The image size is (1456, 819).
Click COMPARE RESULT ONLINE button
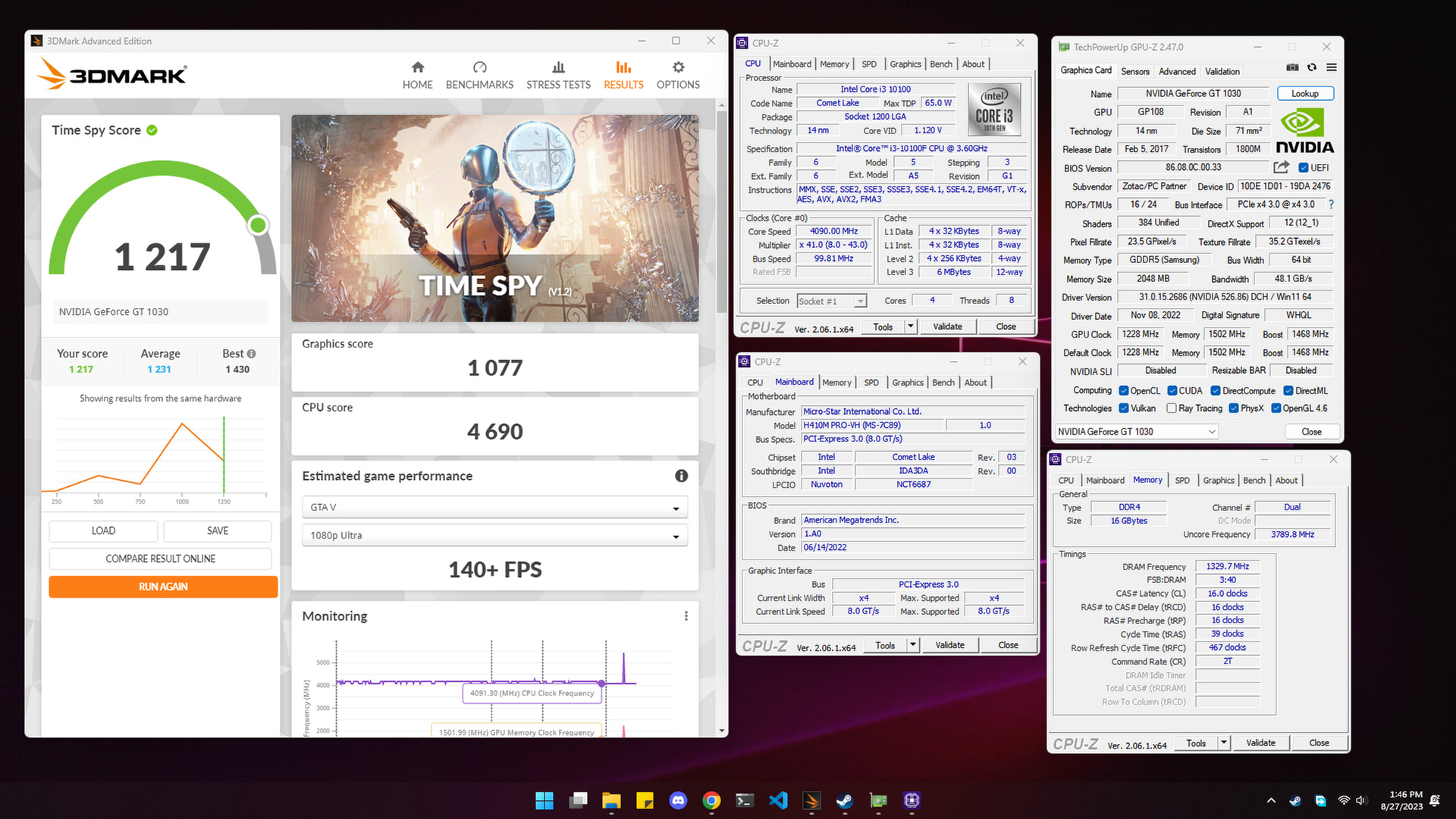pyautogui.click(x=160, y=559)
